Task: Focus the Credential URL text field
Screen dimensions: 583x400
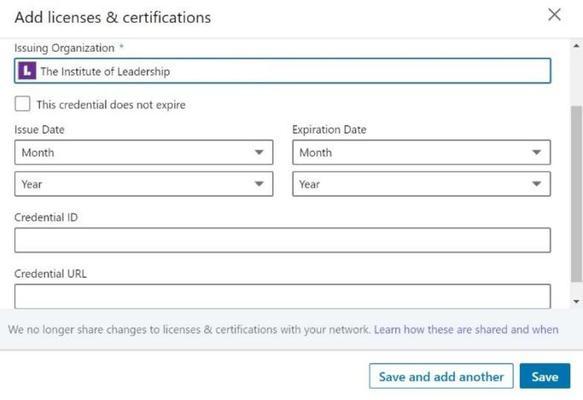Action: (283, 296)
